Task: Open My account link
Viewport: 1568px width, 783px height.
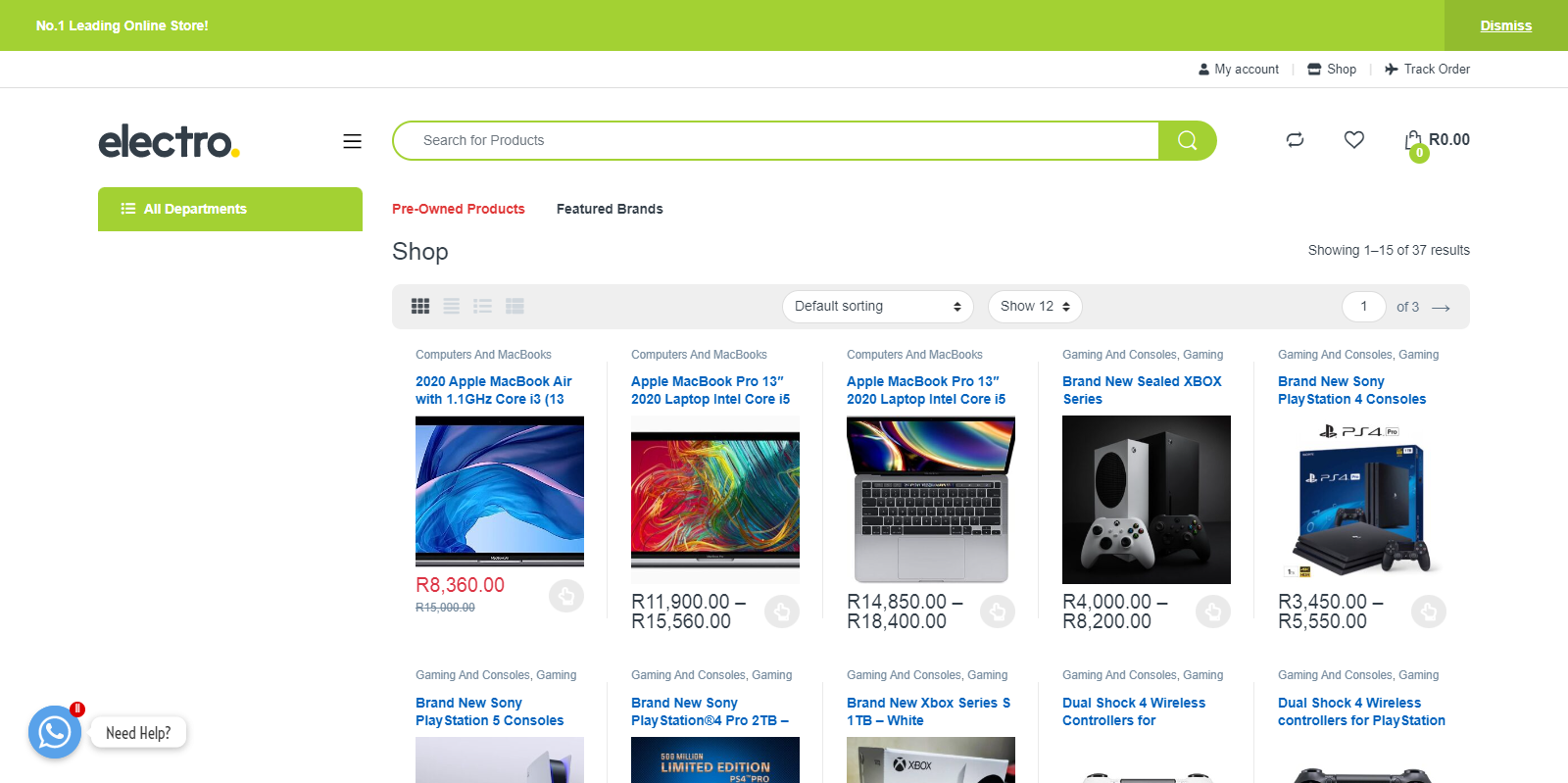Action: [x=1239, y=70]
